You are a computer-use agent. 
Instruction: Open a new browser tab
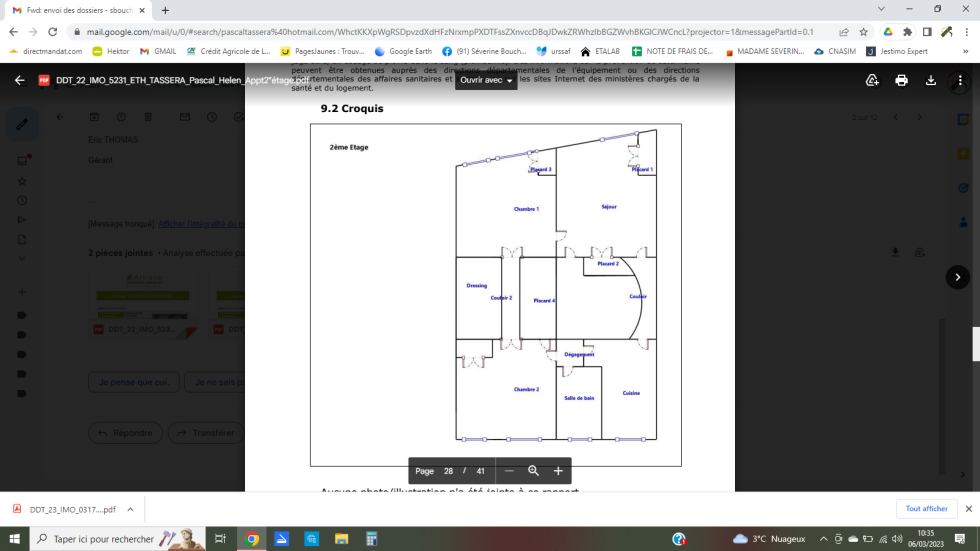click(x=165, y=10)
